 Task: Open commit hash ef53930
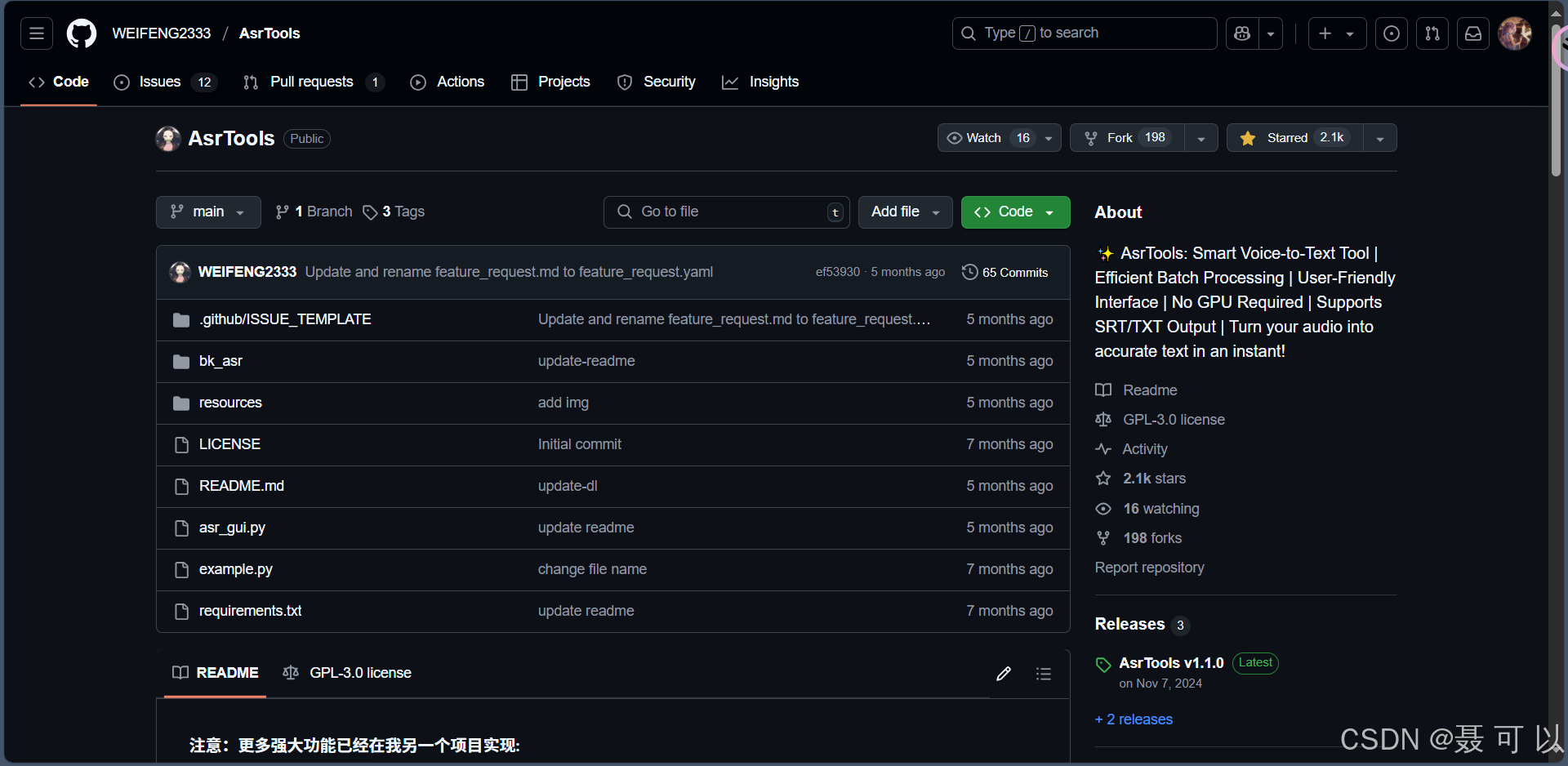838,272
